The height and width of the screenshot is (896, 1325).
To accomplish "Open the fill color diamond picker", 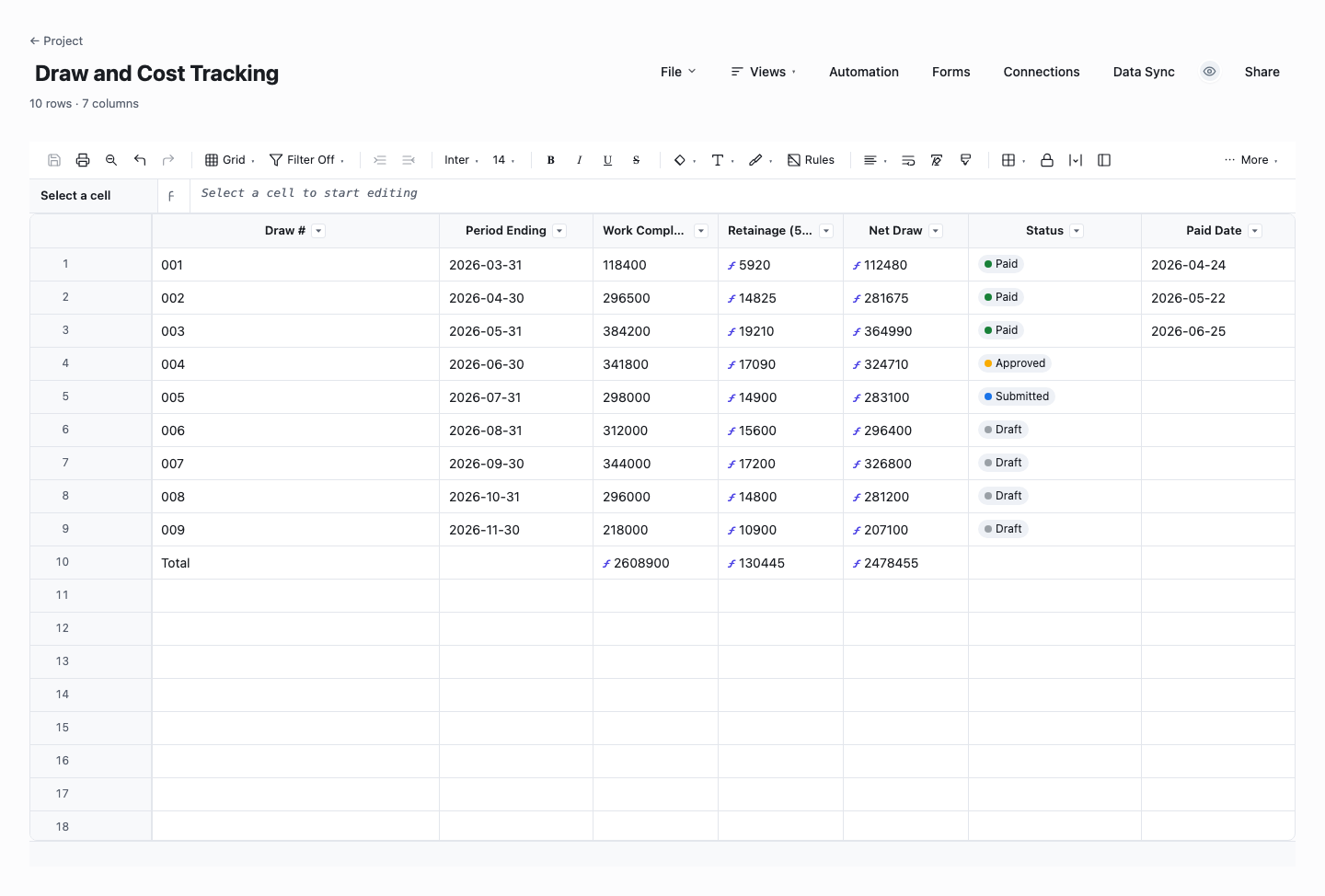I will (685, 160).
